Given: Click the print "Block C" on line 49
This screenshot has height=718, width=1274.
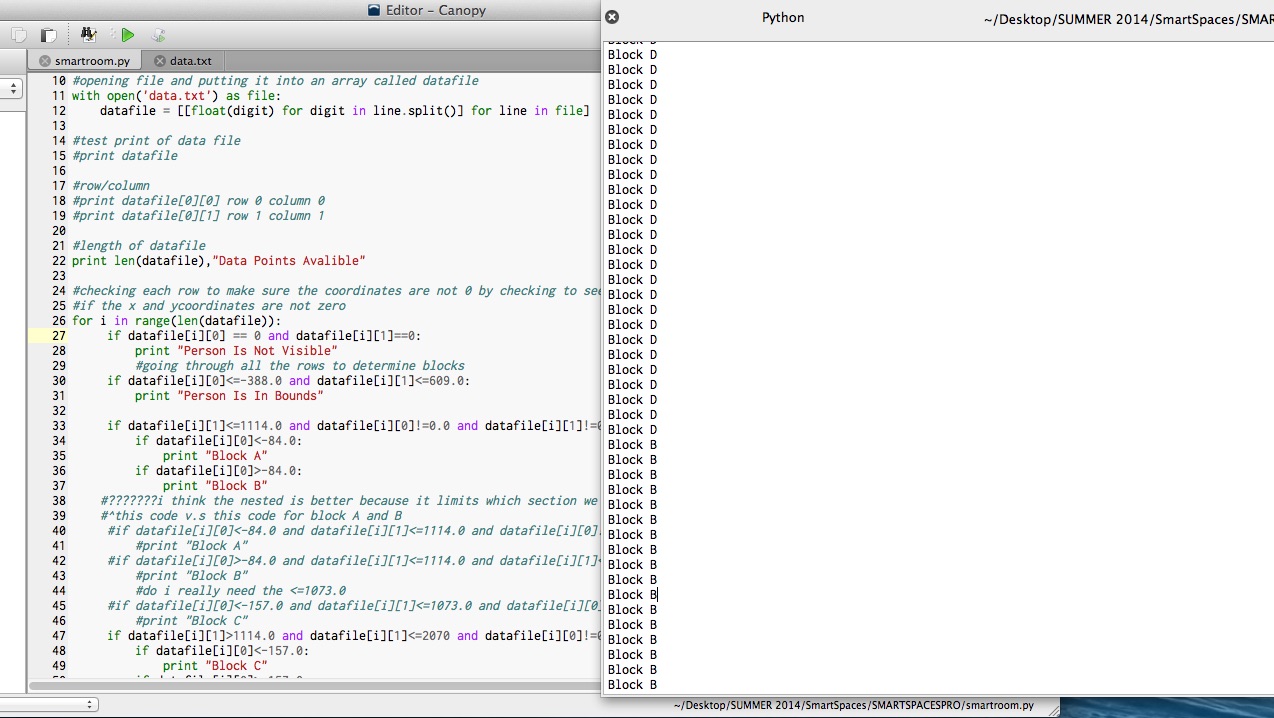Looking at the screenshot, I should 215,666.
